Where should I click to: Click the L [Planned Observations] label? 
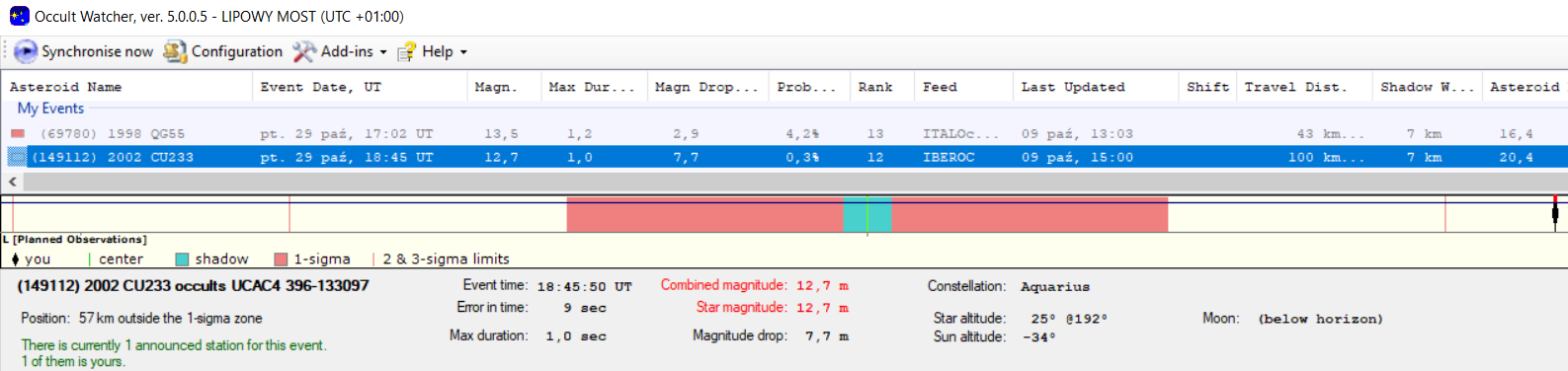[x=75, y=240]
